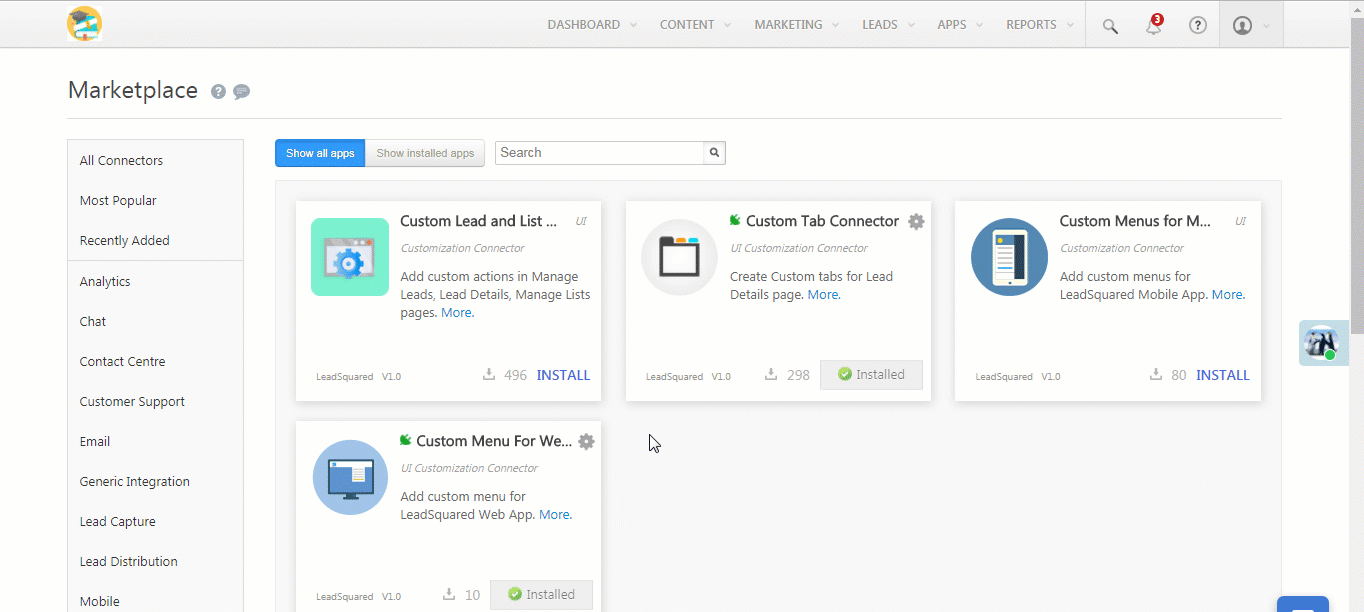The image size is (1364, 612).
Task: Click the magnifier icon inside the search box
Action: 713,152
